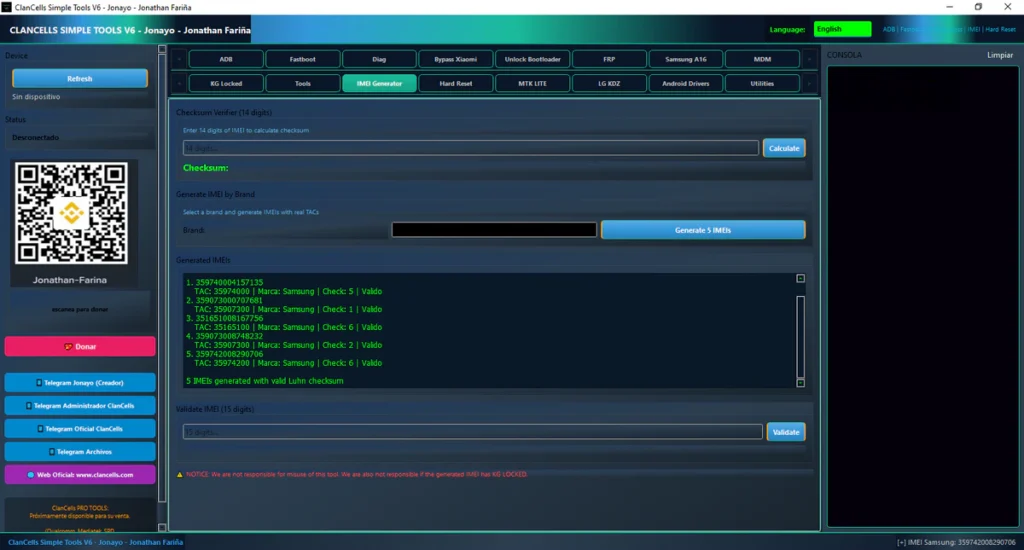Click right arrow of top tab row
The height and width of the screenshot is (550, 1024).
pyautogui.click(x=809, y=59)
